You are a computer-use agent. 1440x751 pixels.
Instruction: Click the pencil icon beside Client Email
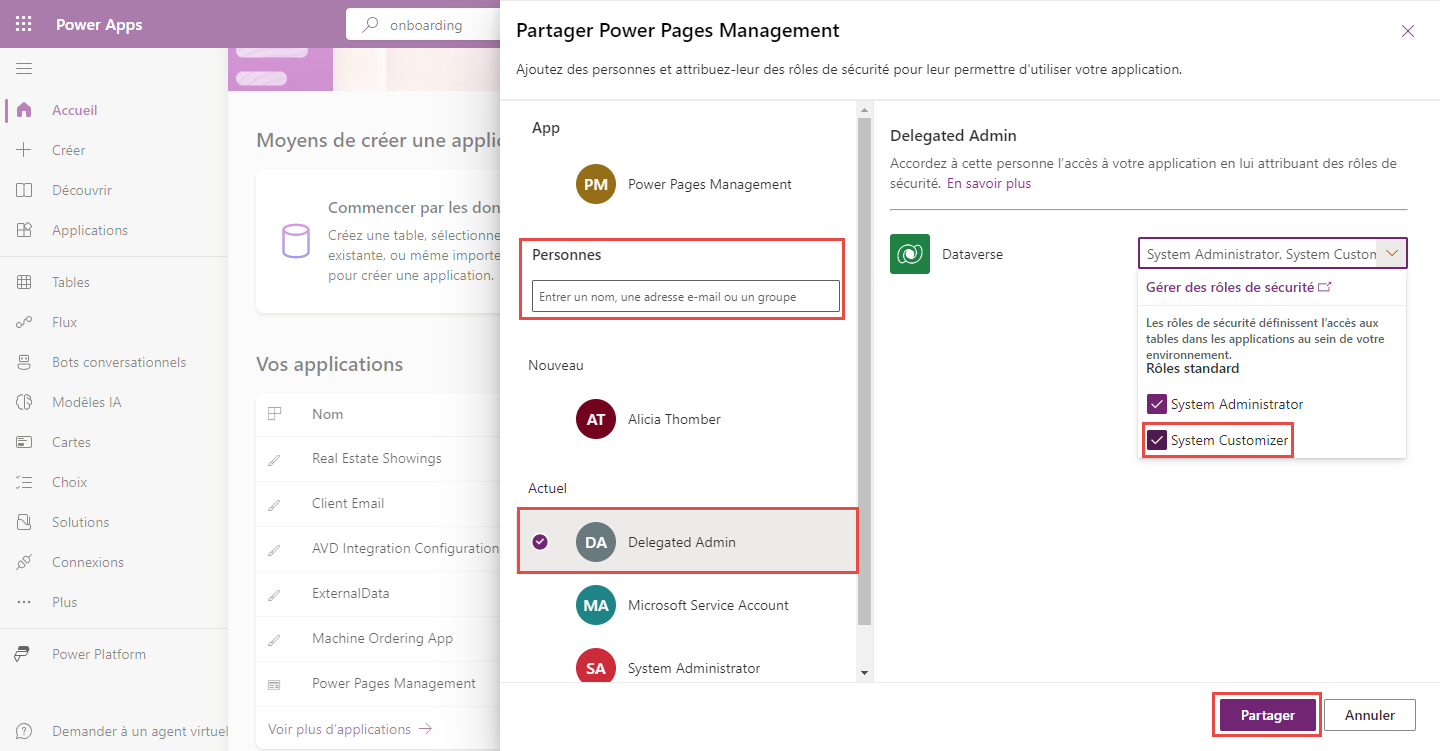click(x=274, y=505)
